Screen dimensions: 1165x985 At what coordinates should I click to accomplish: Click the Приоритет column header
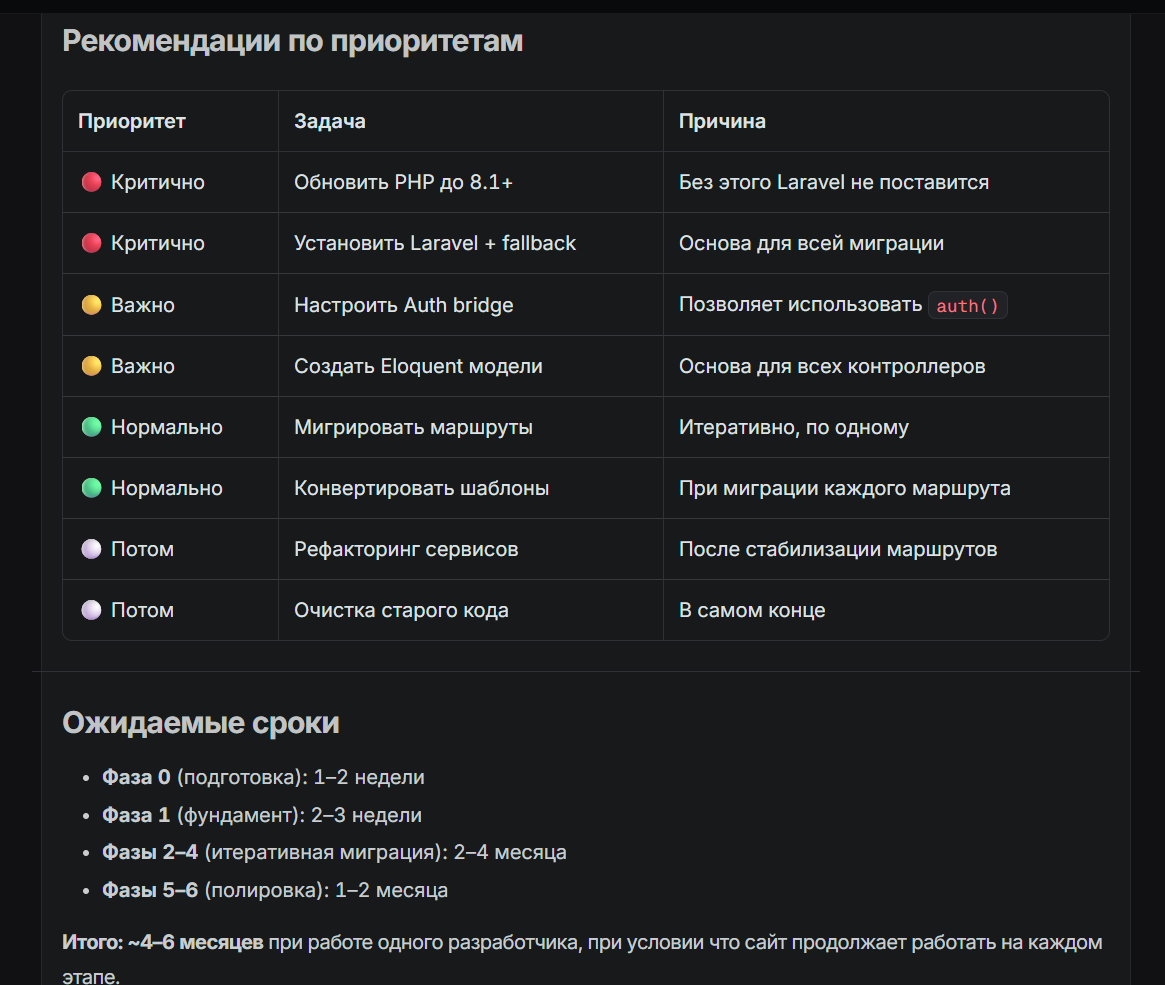pos(132,122)
